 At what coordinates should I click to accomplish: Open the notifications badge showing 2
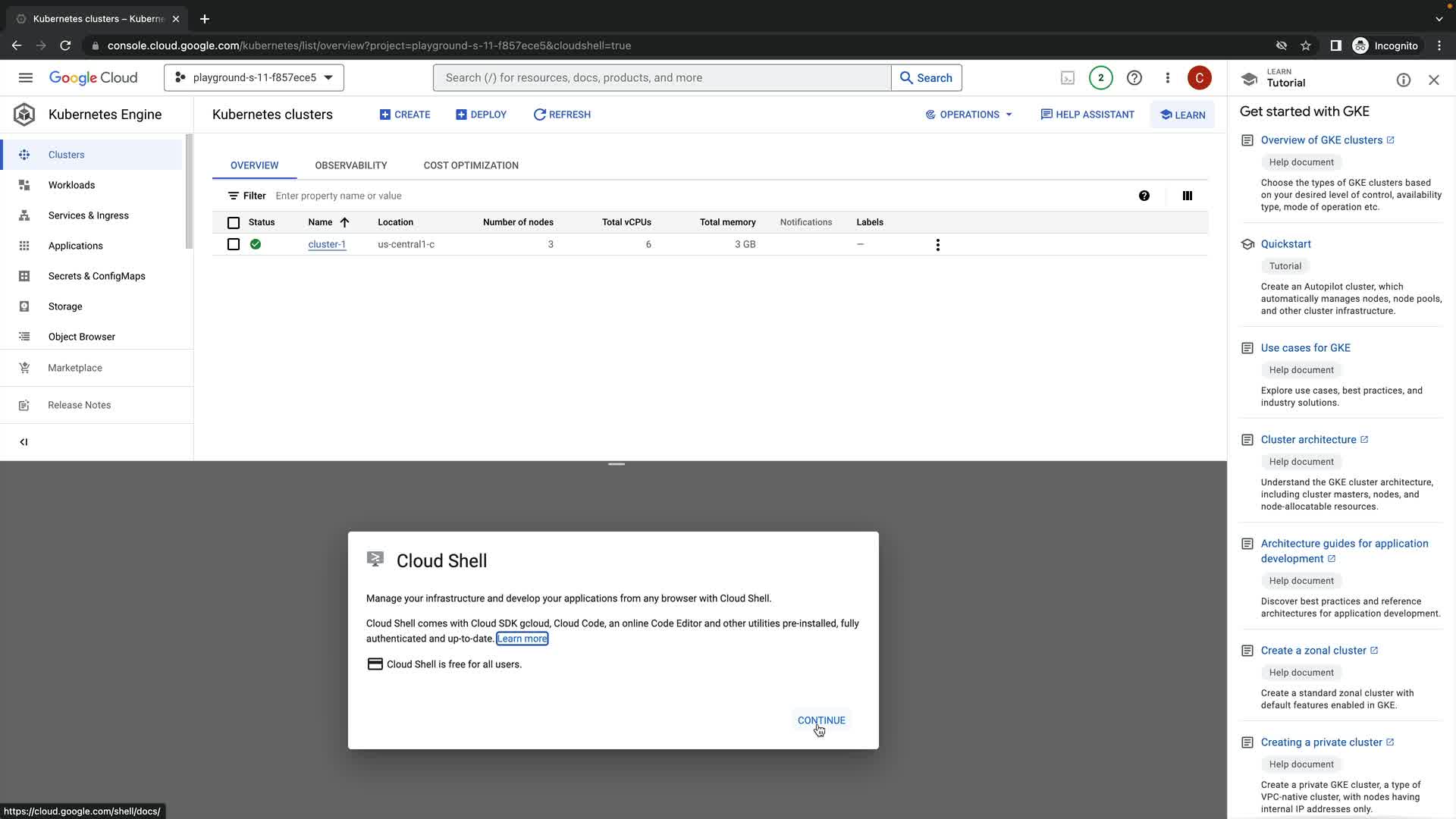click(x=1100, y=77)
